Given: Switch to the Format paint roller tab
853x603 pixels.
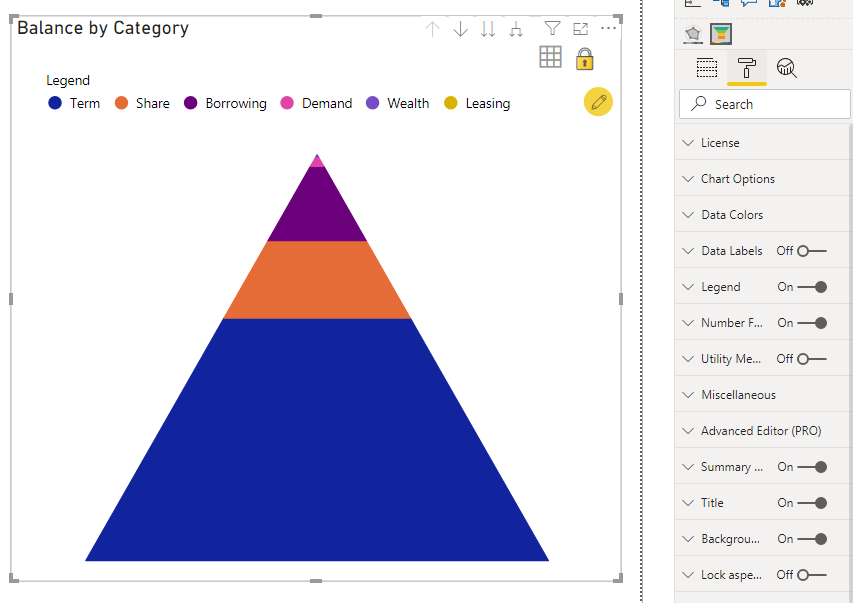Looking at the screenshot, I should [746, 68].
